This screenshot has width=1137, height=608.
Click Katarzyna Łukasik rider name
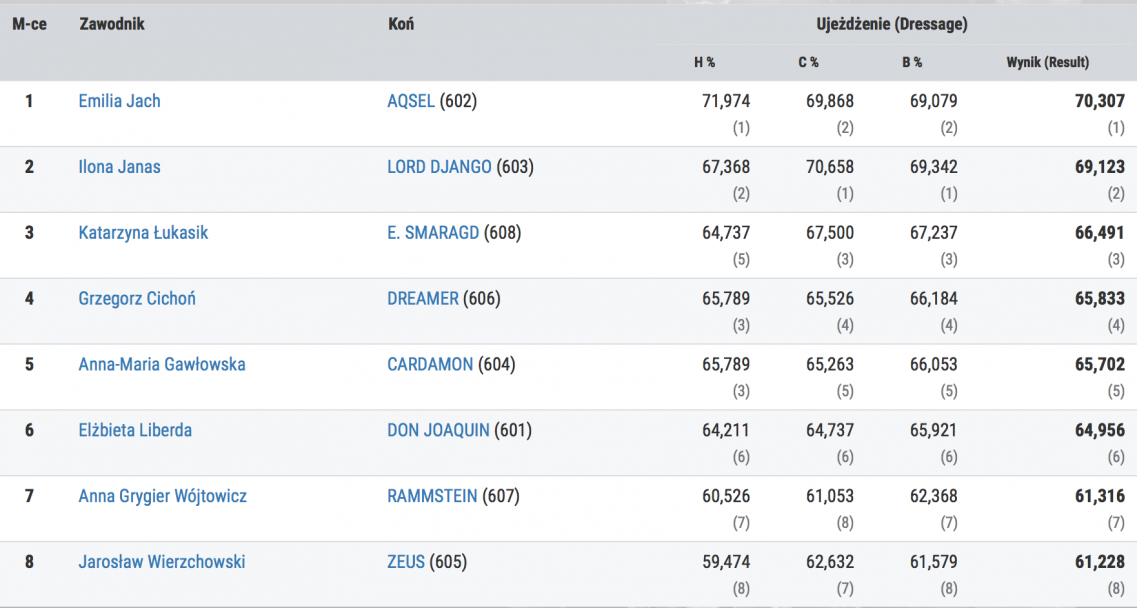143,233
